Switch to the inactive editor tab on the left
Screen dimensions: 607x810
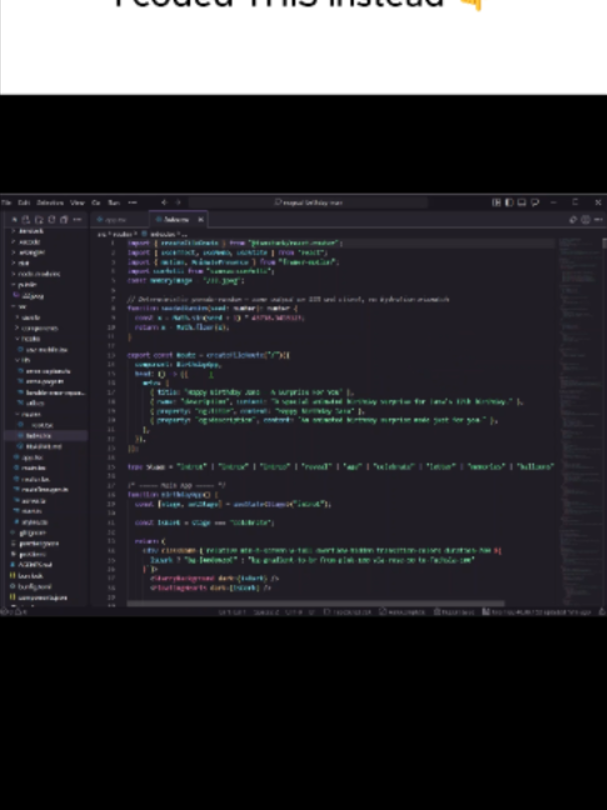coord(120,220)
